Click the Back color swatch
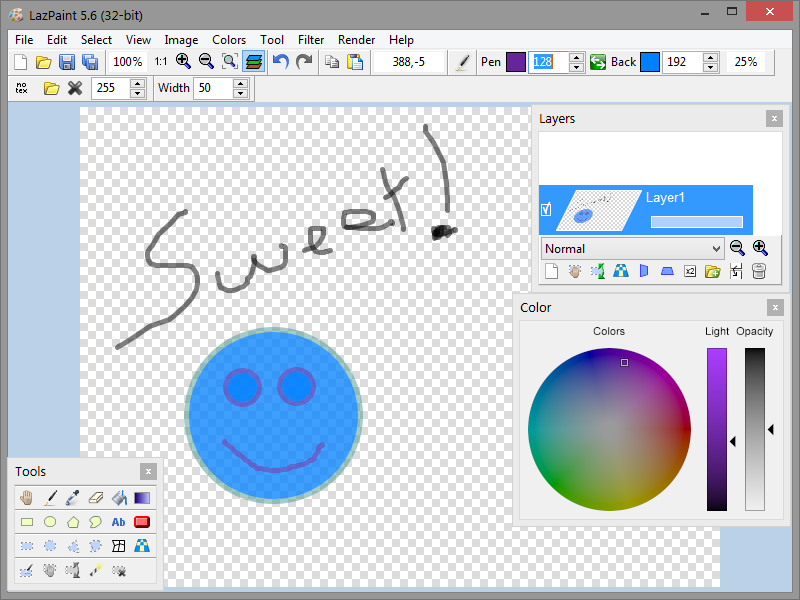Screen dimensions: 800x600 tap(650, 62)
